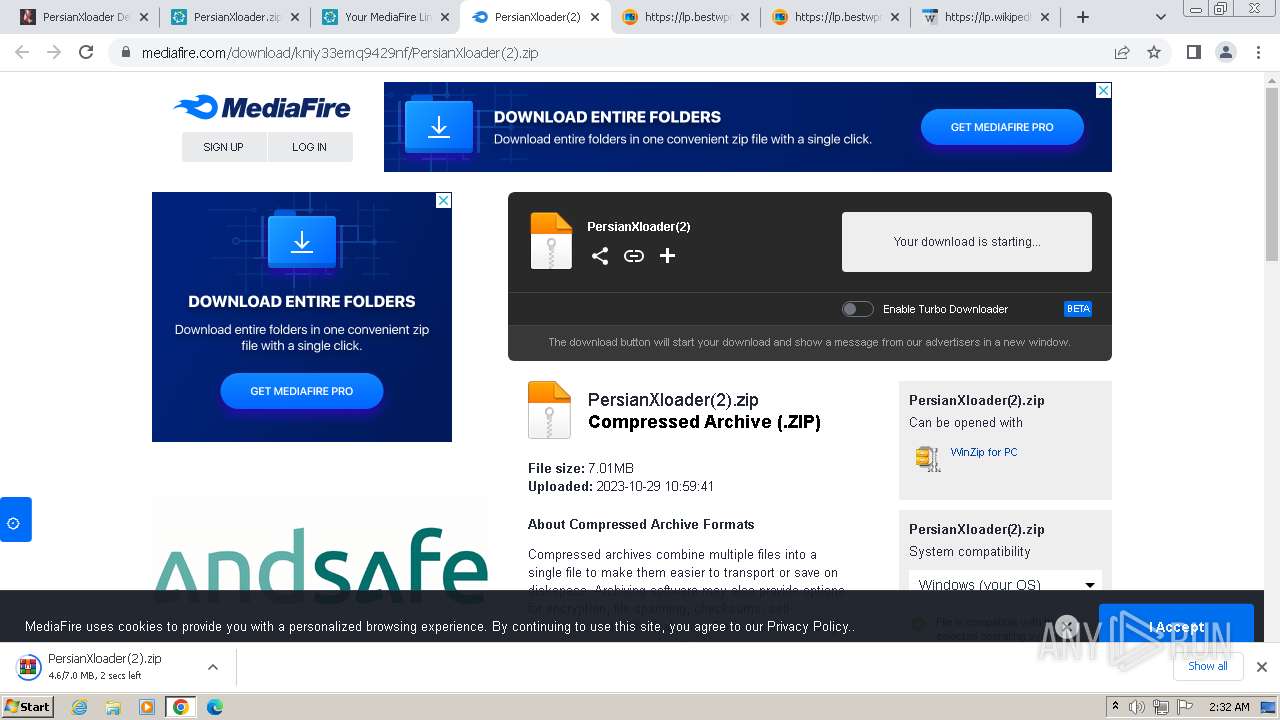
Task: Open File Explorer from taskbar
Action: coord(113,707)
